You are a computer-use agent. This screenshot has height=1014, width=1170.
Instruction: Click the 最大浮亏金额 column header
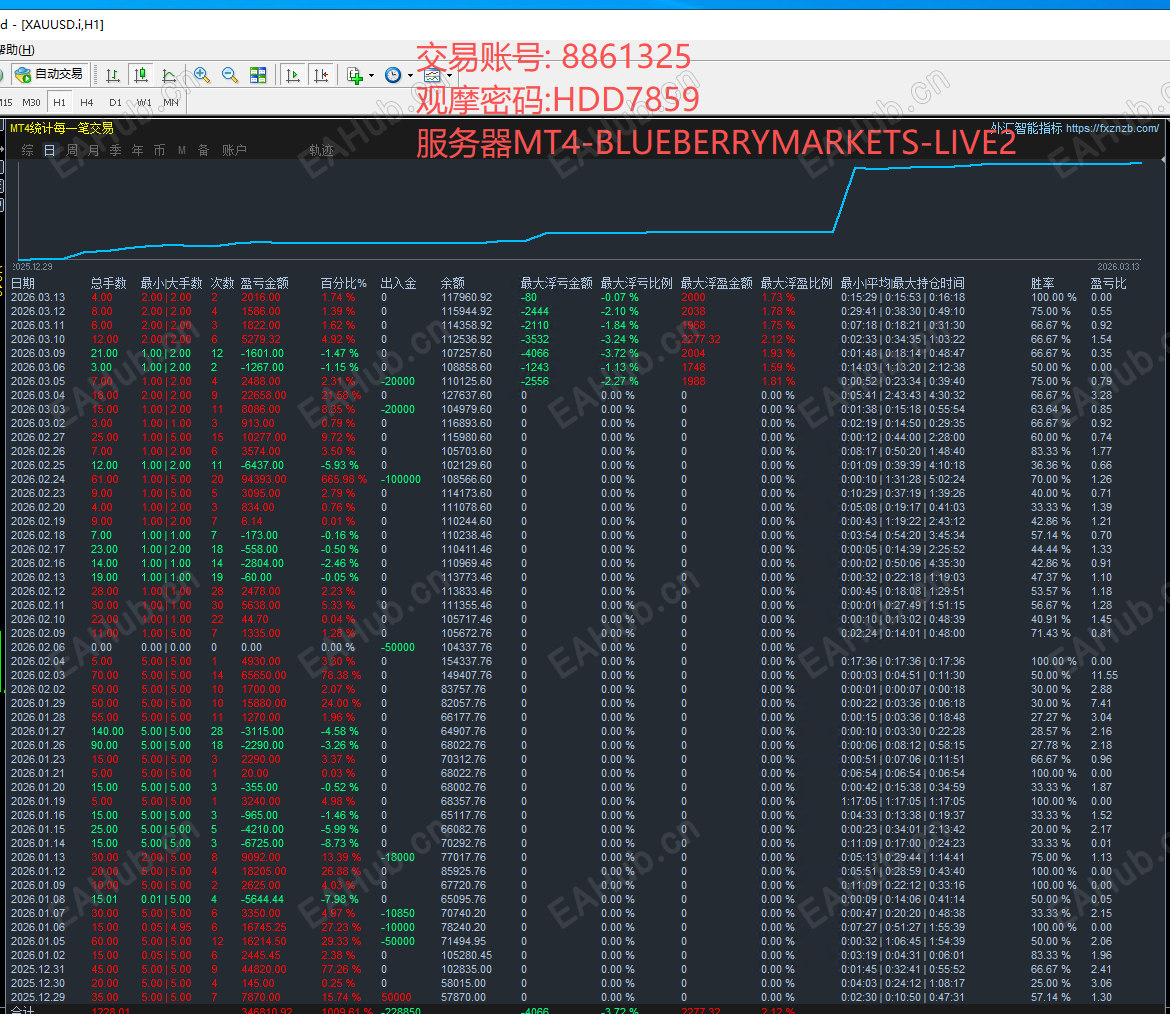(x=557, y=284)
